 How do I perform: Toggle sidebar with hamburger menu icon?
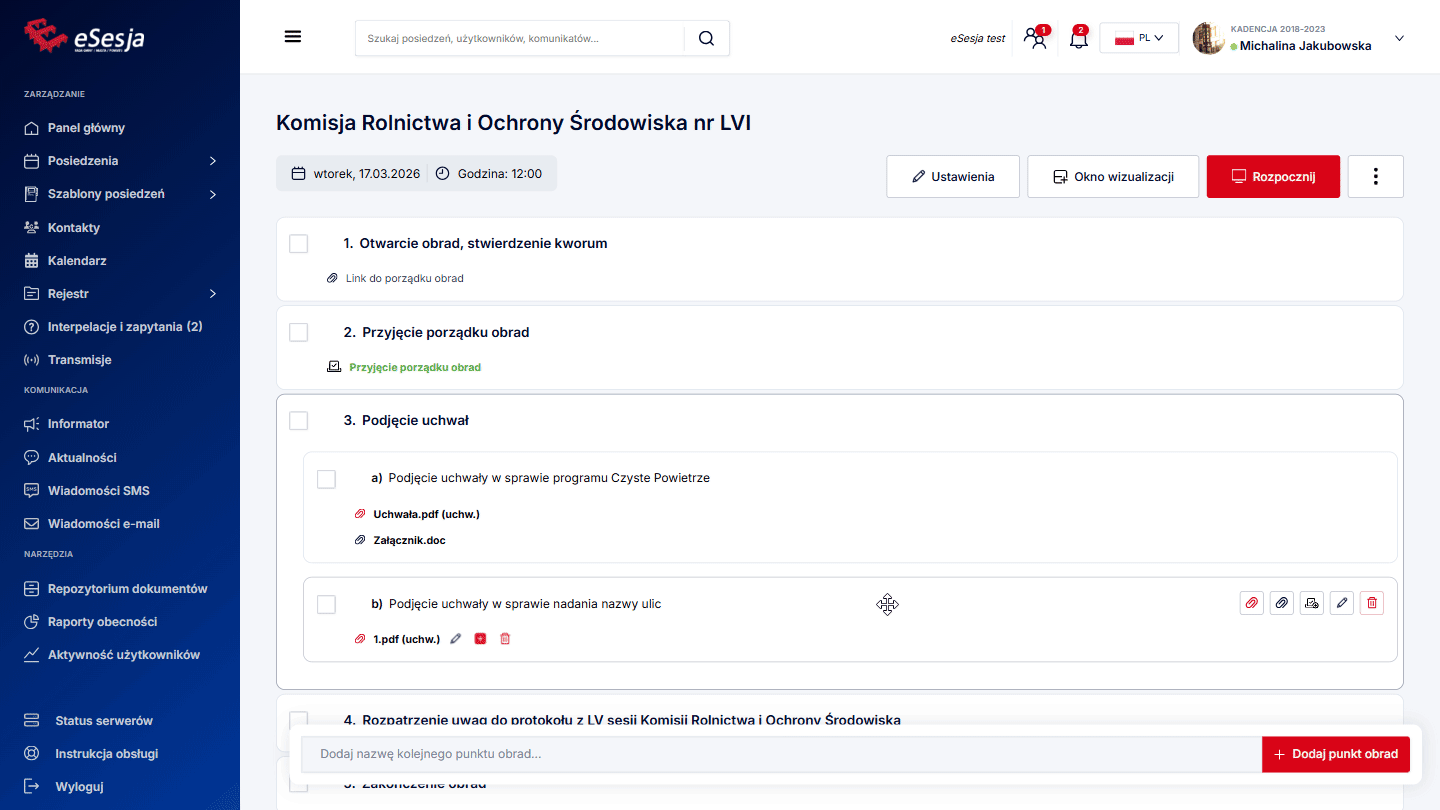(x=293, y=37)
